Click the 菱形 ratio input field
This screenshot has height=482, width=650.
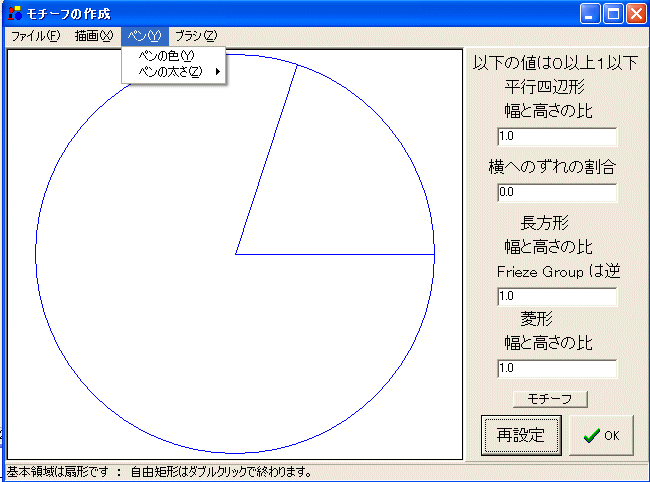[557, 368]
